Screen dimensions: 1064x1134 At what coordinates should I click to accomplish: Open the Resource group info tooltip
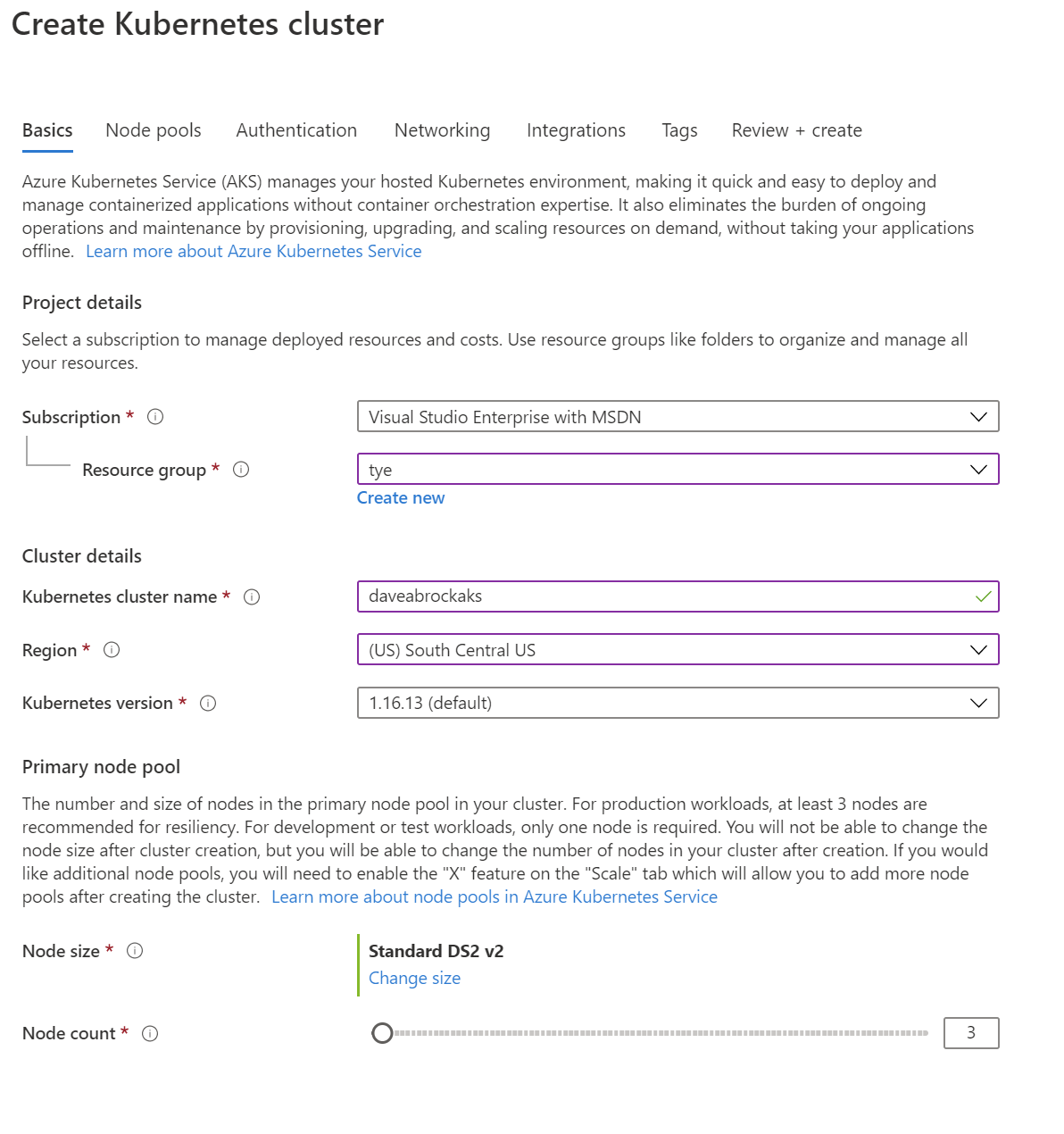click(x=241, y=470)
